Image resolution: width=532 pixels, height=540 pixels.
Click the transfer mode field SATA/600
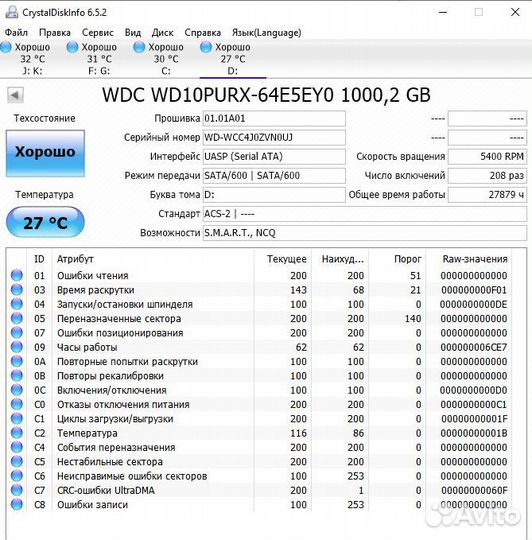274,176
